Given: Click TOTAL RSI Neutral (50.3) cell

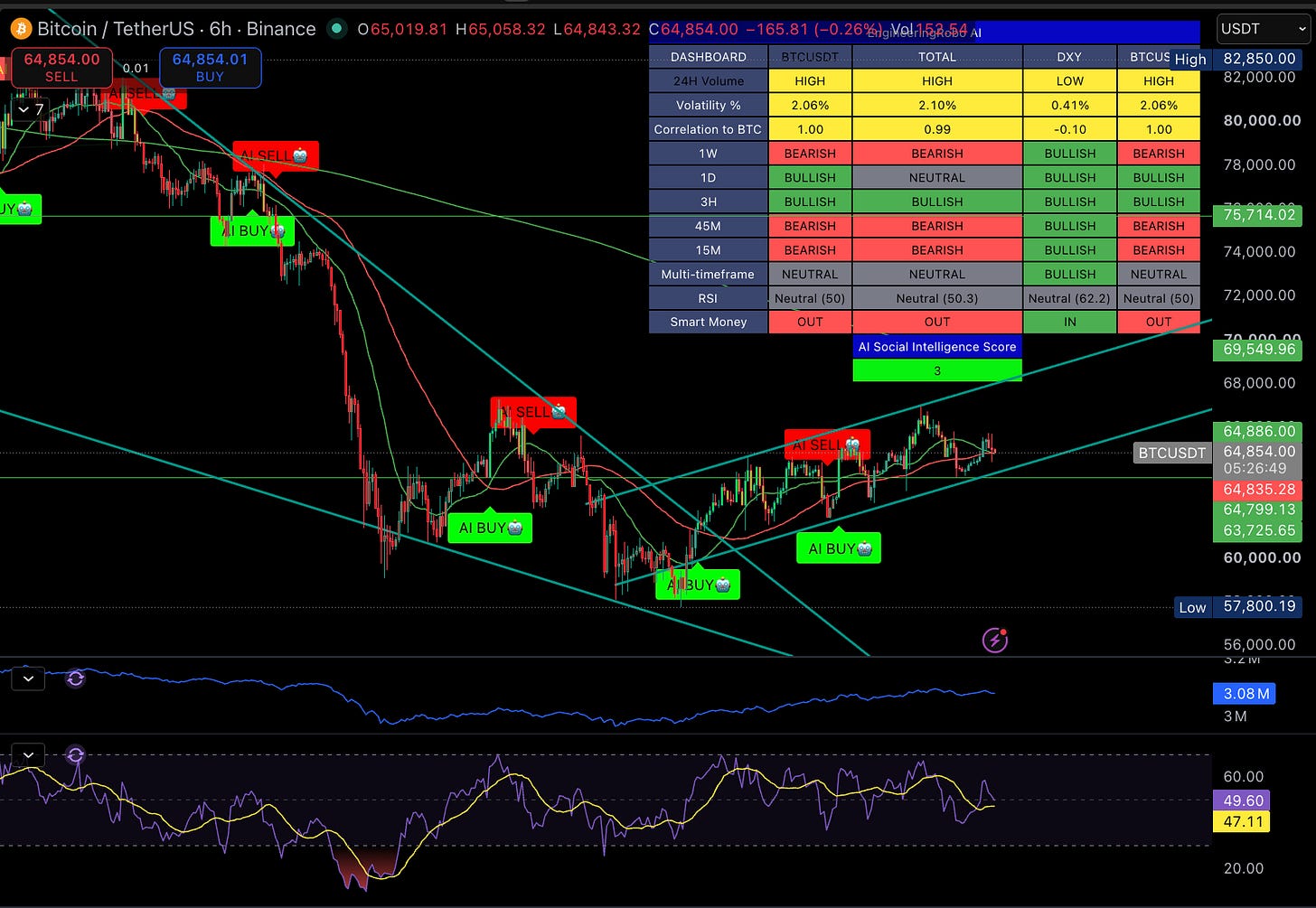Looking at the screenshot, I should 937,298.
